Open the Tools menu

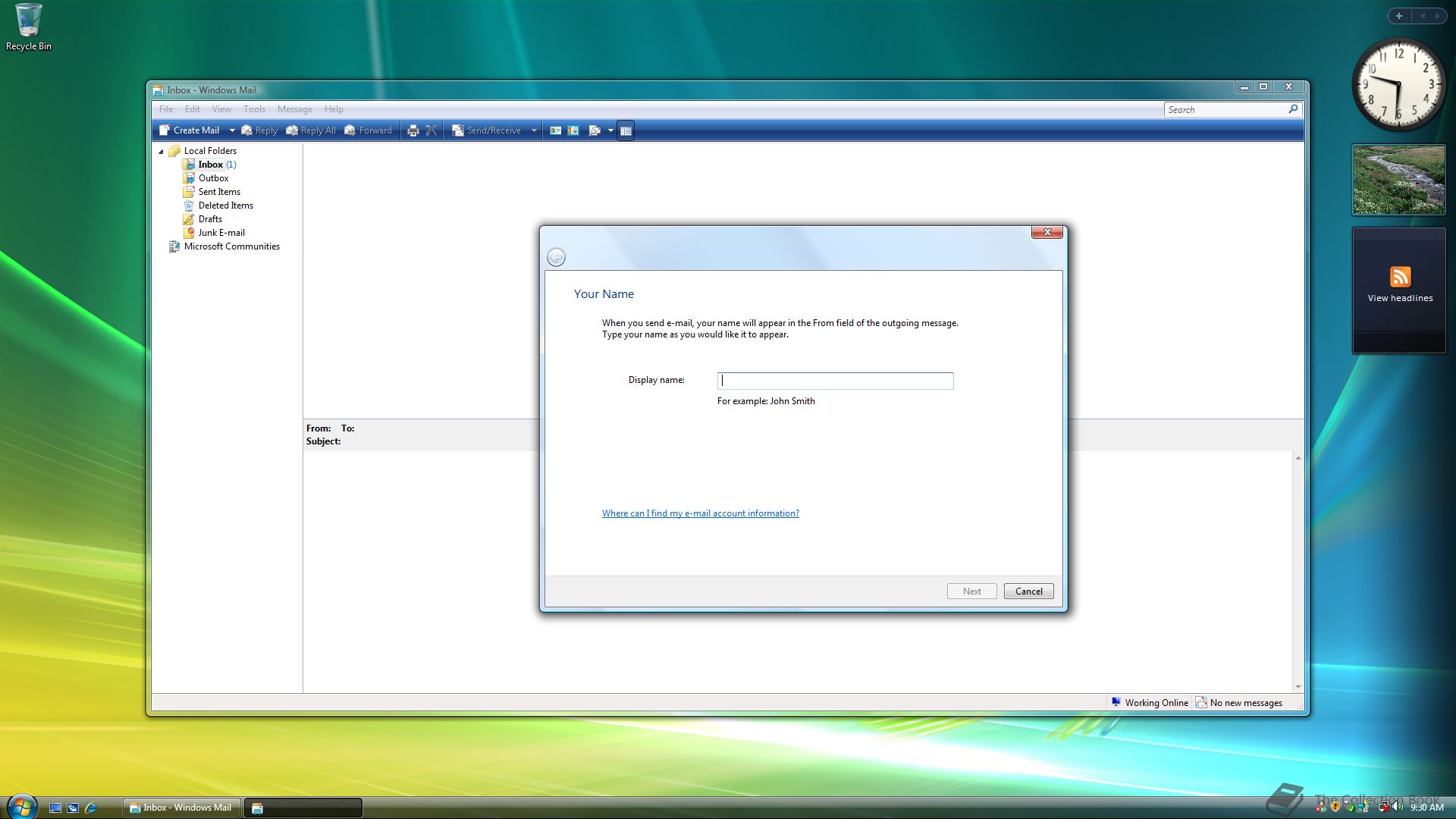click(x=254, y=109)
